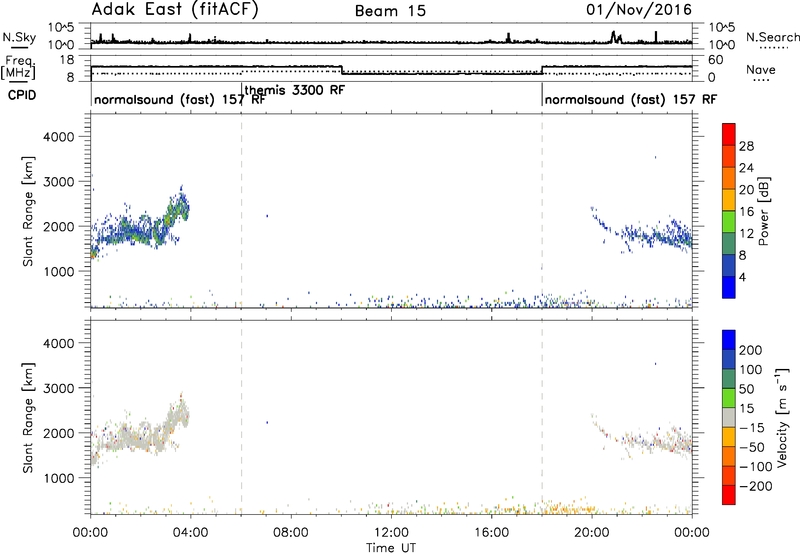Click the '16:00' time tick label

(x=491, y=533)
